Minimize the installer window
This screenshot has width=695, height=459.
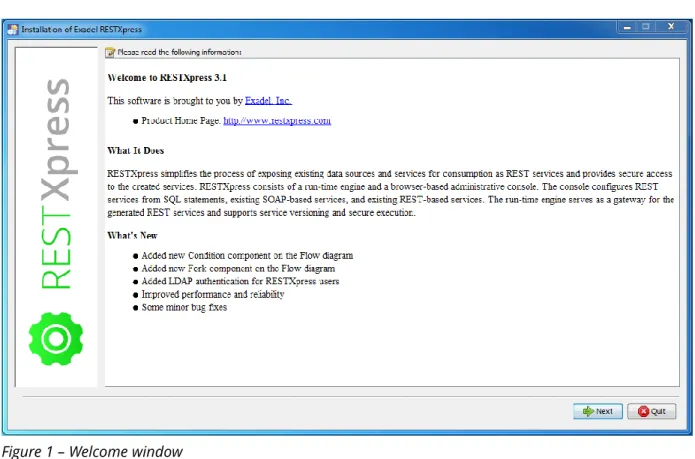coord(627,27)
